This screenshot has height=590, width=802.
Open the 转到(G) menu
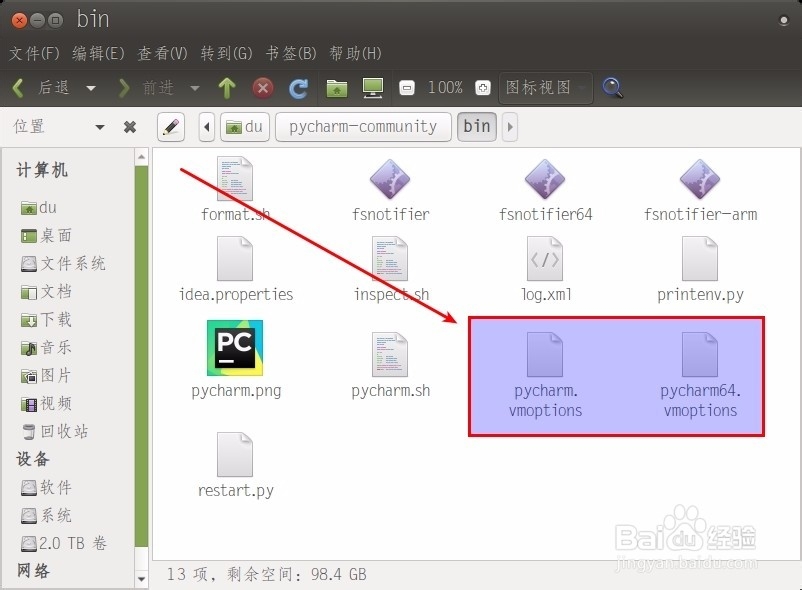tap(227, 53)
